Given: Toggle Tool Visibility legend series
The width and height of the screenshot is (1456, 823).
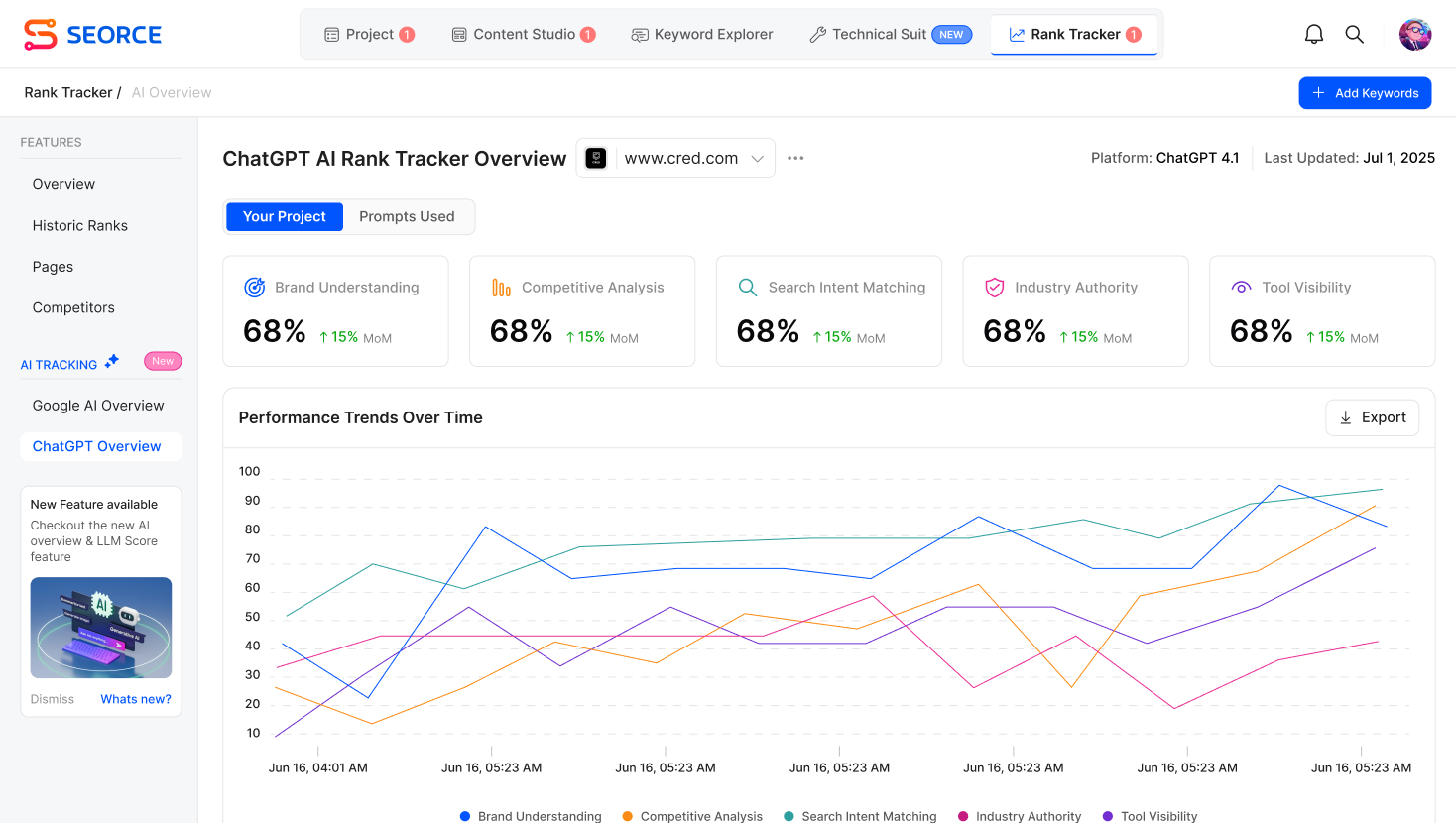Looking at the screenshot, I should coord(1150,816).
